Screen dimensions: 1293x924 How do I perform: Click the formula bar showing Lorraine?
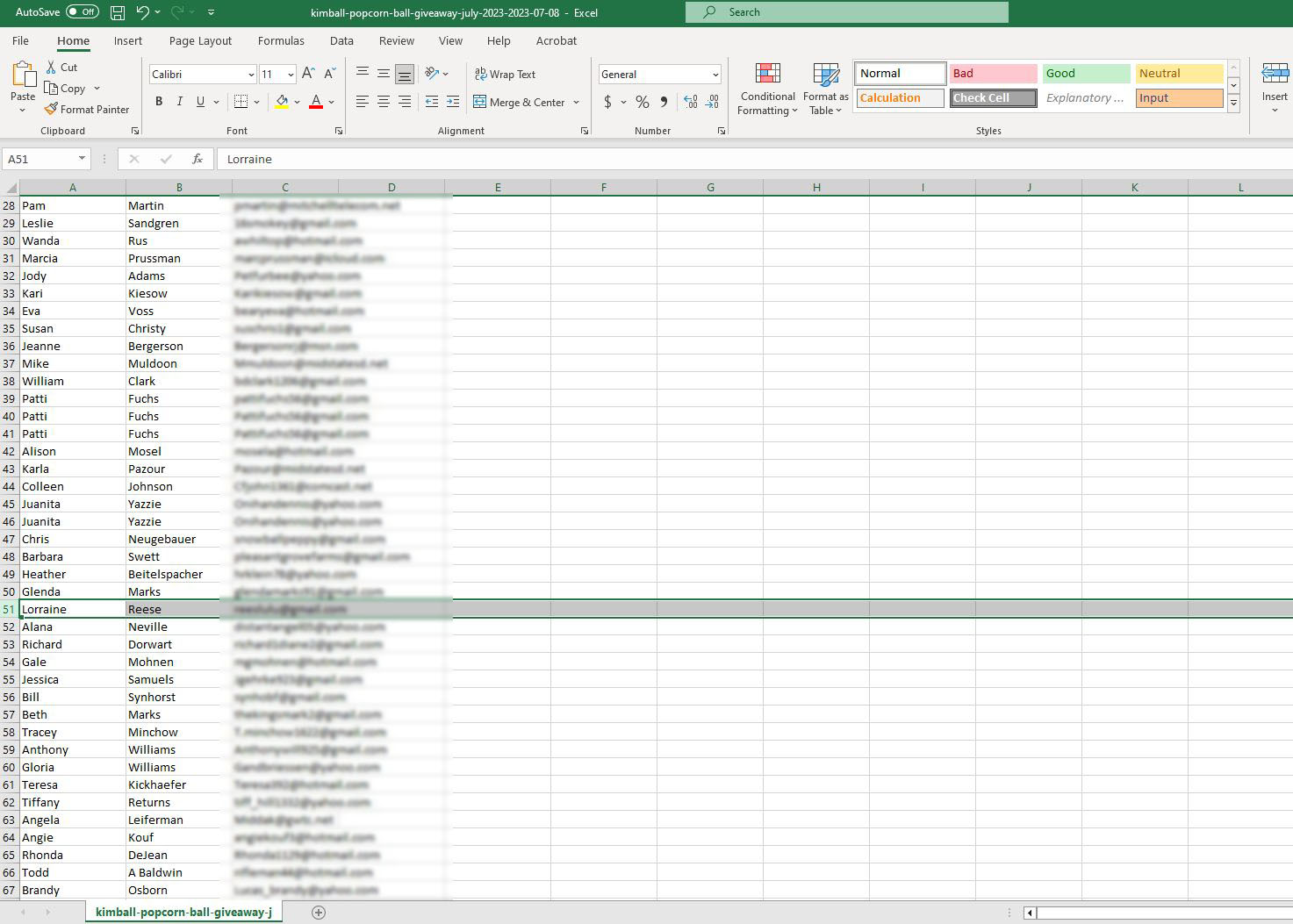614,159
